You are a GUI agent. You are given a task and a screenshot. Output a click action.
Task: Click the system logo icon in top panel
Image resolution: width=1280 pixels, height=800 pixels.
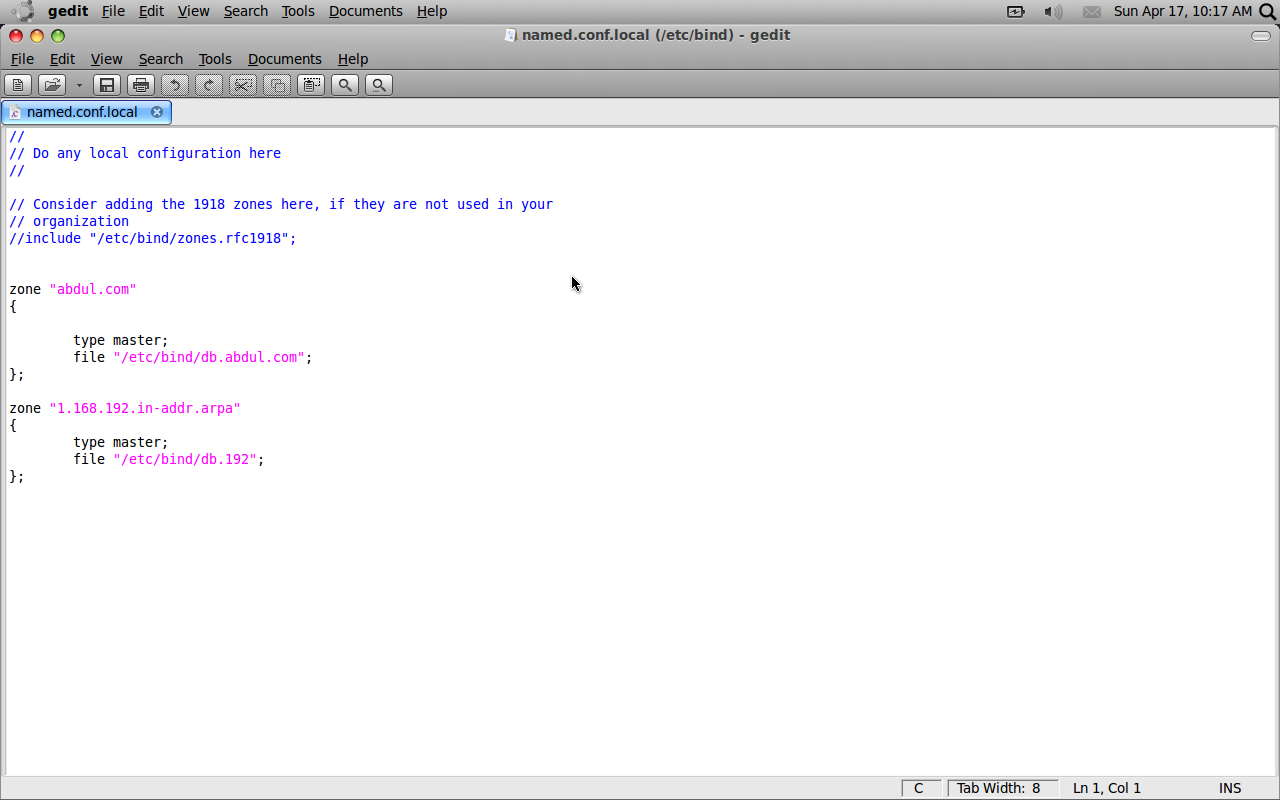click(x=22, y=11)
